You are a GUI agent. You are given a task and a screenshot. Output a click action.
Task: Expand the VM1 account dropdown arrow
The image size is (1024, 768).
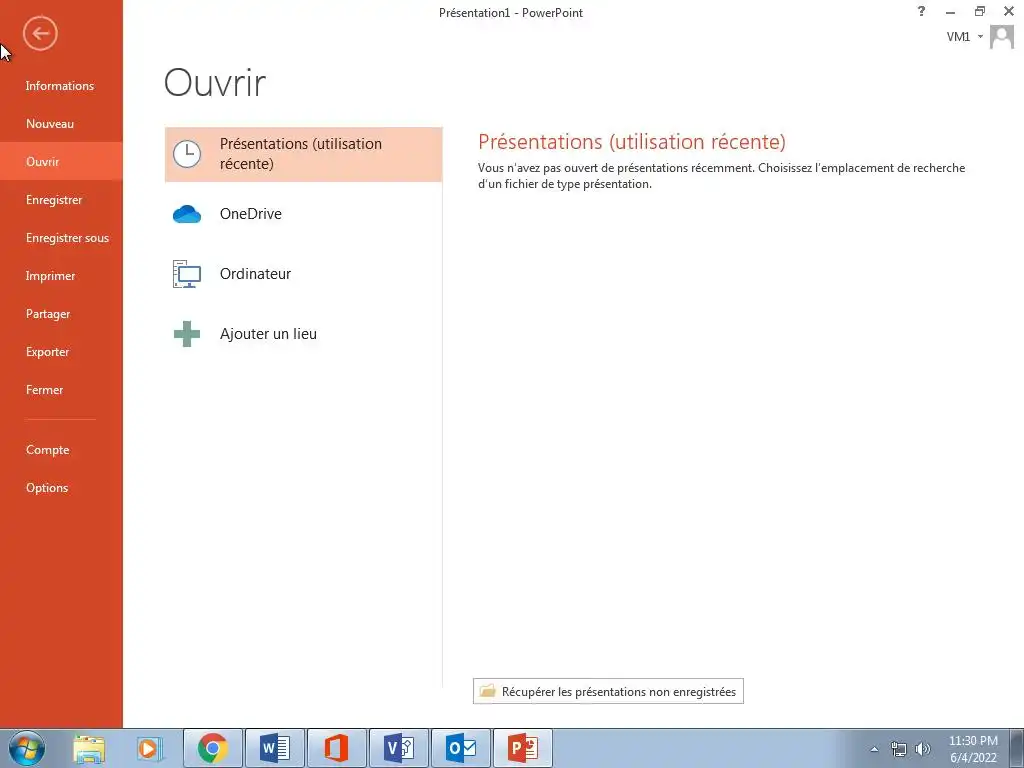[980, 37]
